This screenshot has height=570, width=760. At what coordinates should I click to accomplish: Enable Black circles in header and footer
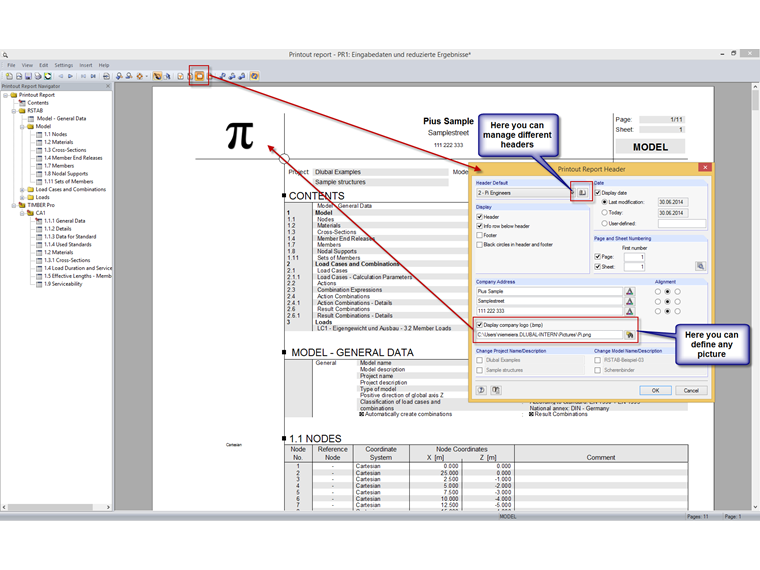479,244
